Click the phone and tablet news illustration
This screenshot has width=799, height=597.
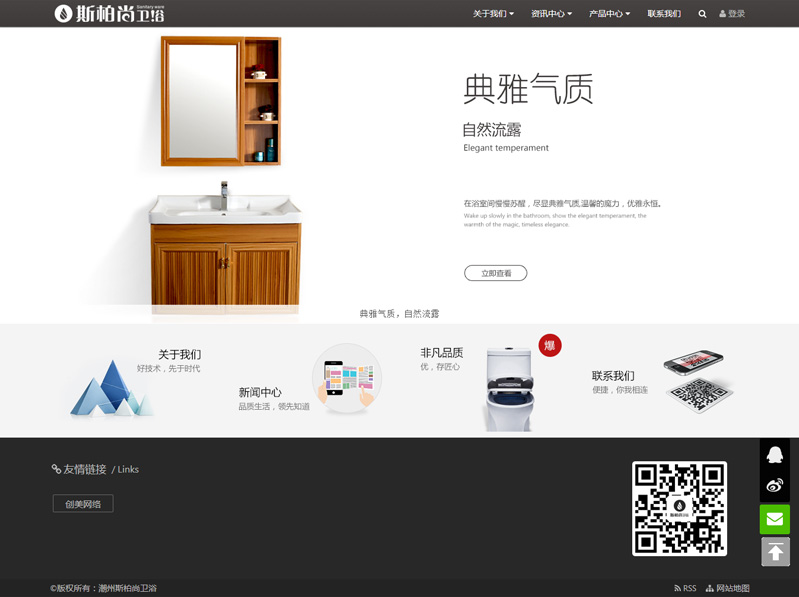[x=347, y=378]
